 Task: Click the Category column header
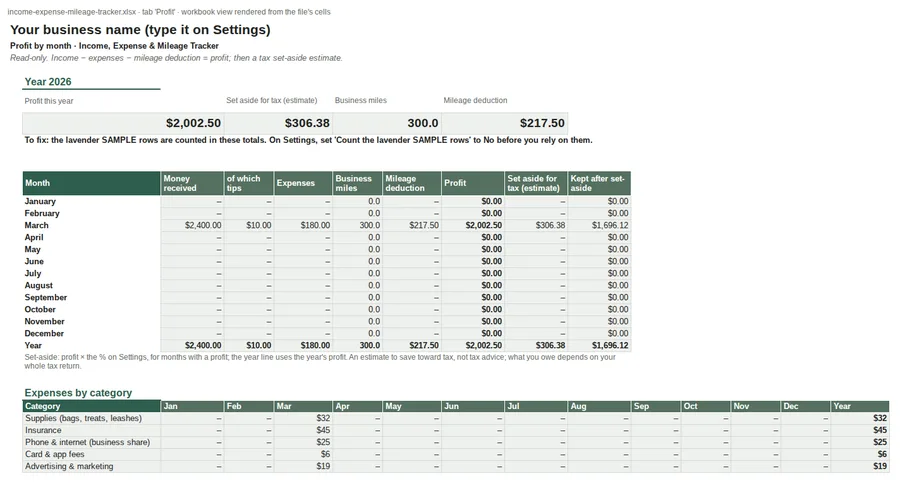pos(91,406)
